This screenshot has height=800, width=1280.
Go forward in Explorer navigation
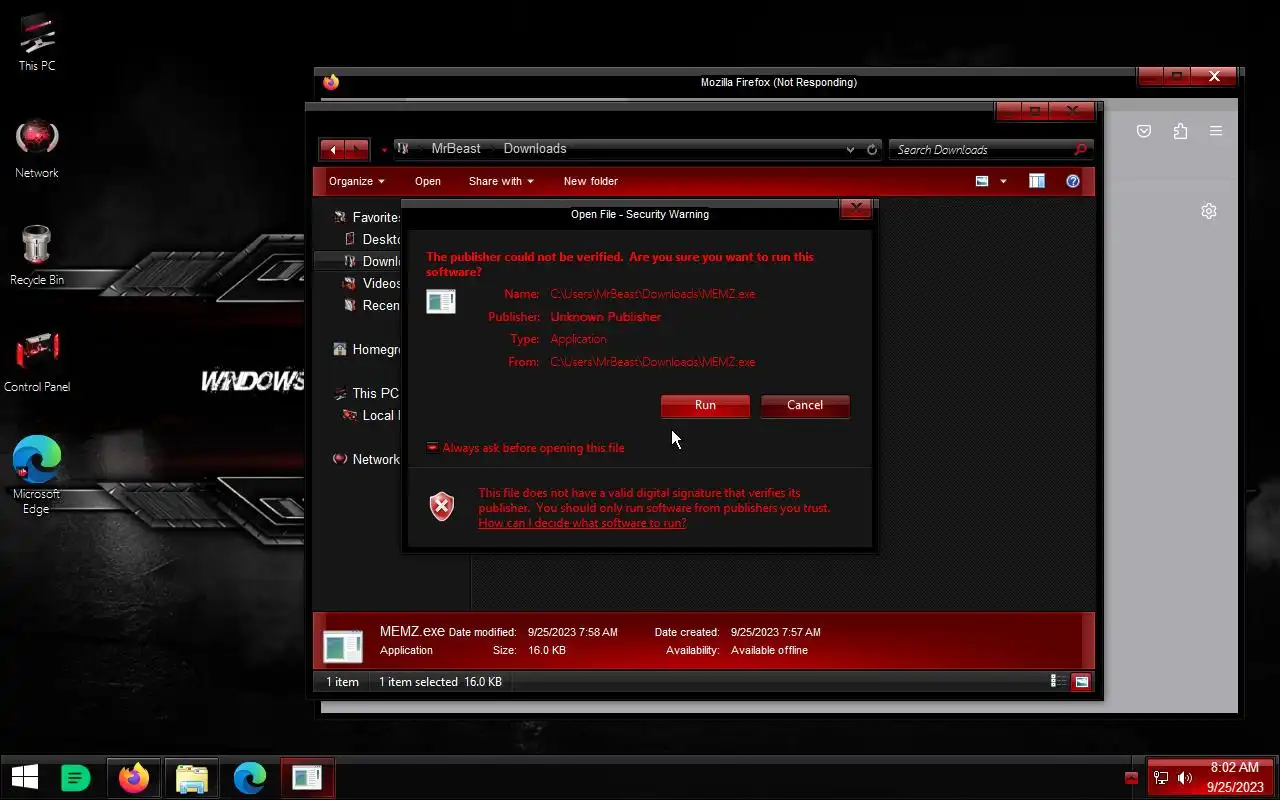point(358,150)
